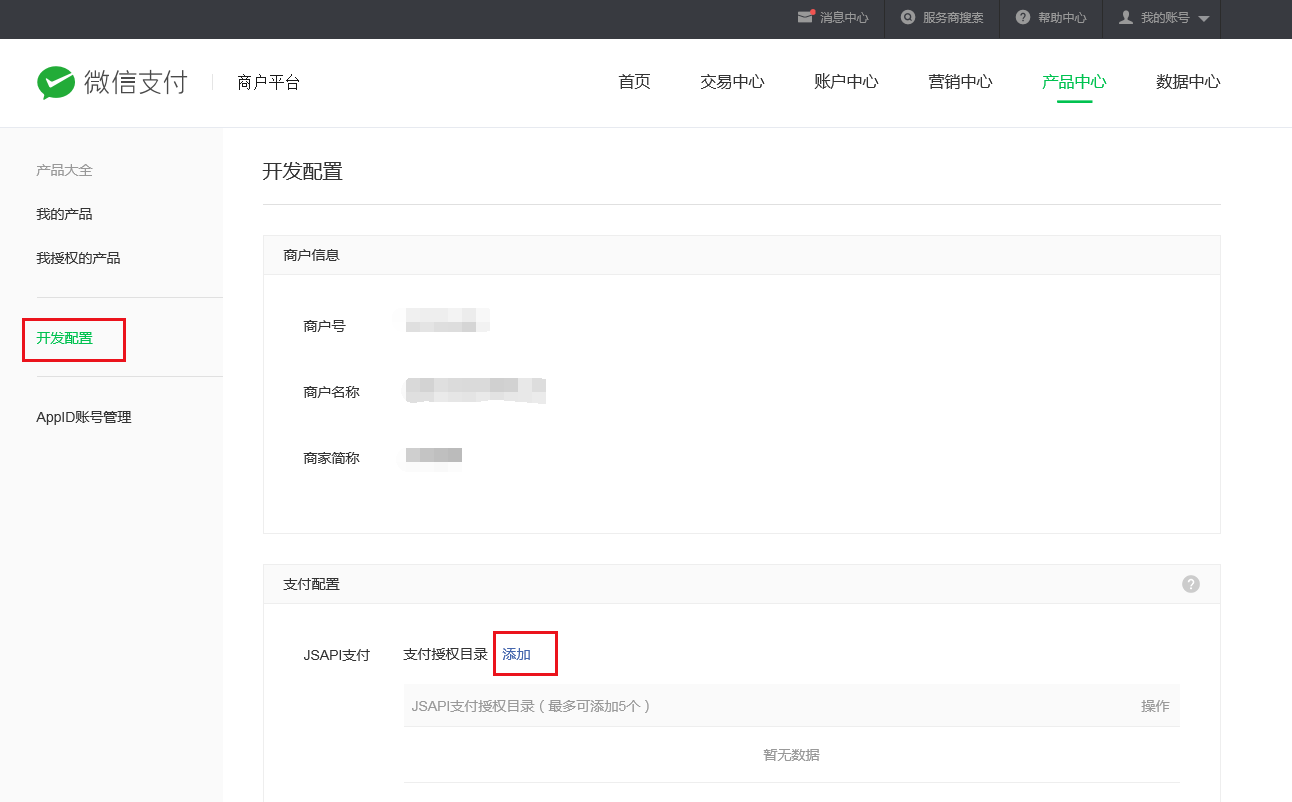Select 我的产品 in sidebar
The image size is (1292, 802).
(64, 214)
